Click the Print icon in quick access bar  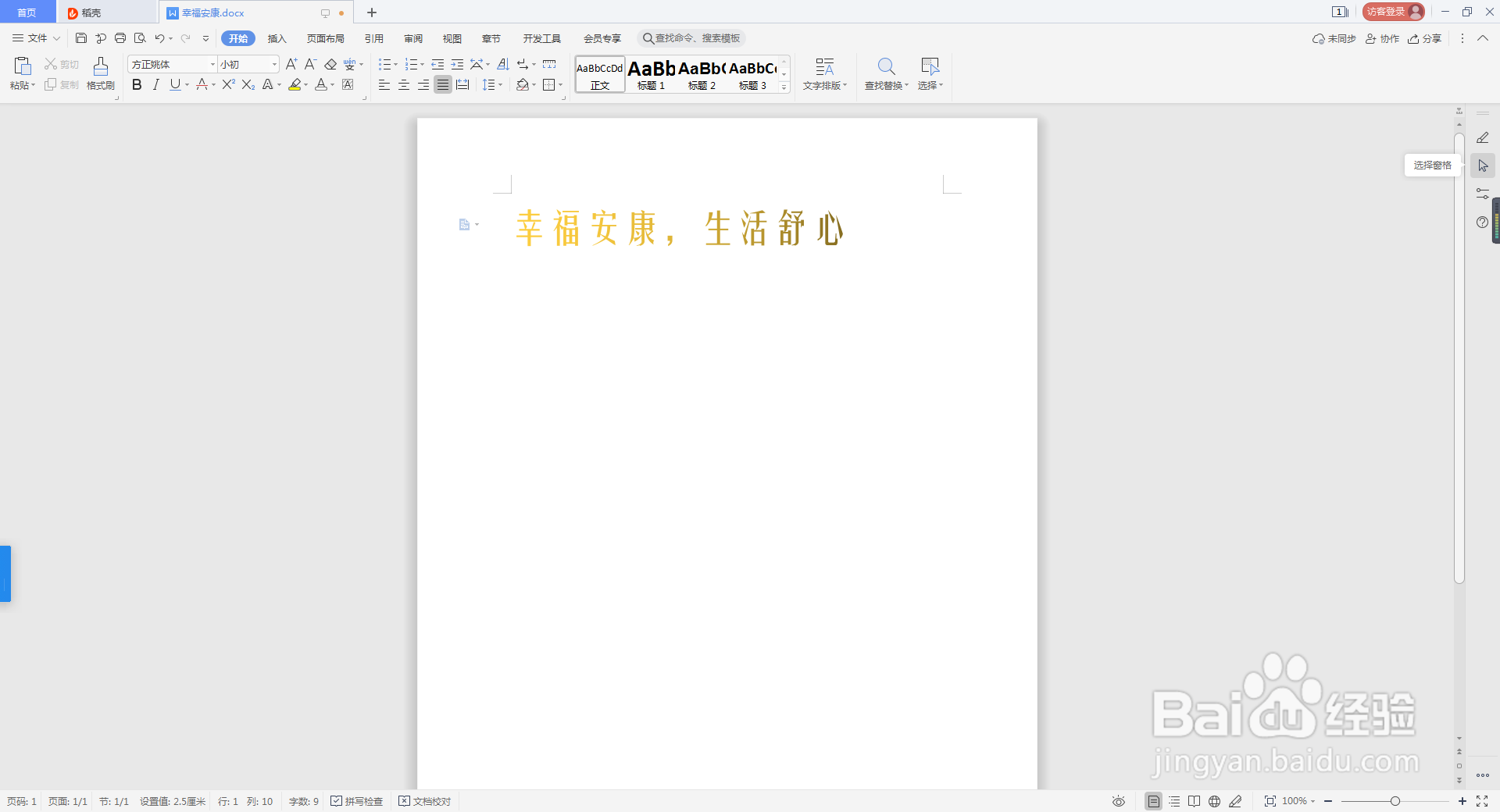point(120,37)
